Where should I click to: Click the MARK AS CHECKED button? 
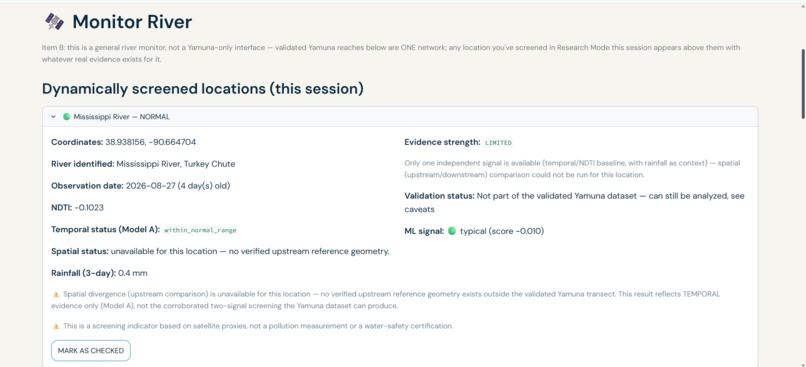[x=91, y=351]
